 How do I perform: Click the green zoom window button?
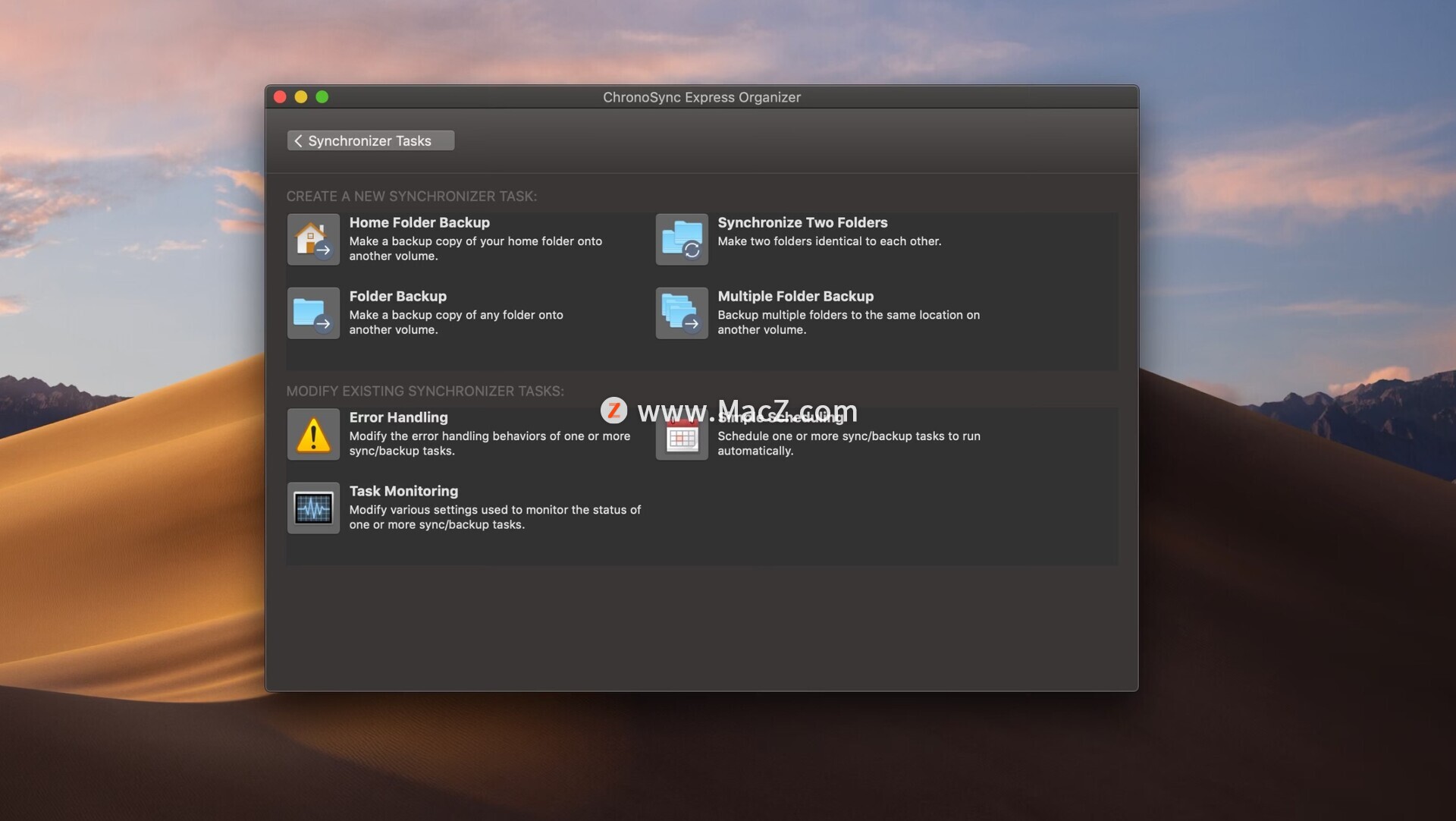[x=322, y=97]
